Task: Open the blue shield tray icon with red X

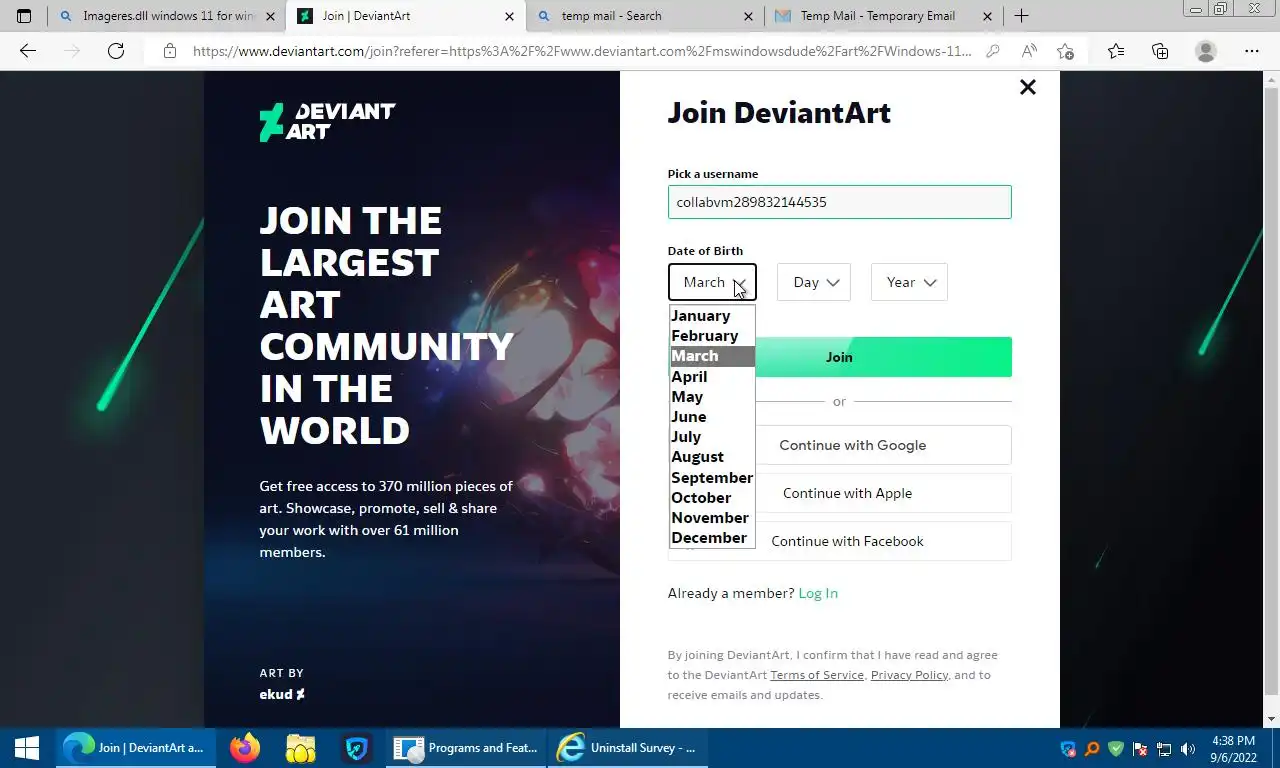Action: click(x=1068, y=748)
